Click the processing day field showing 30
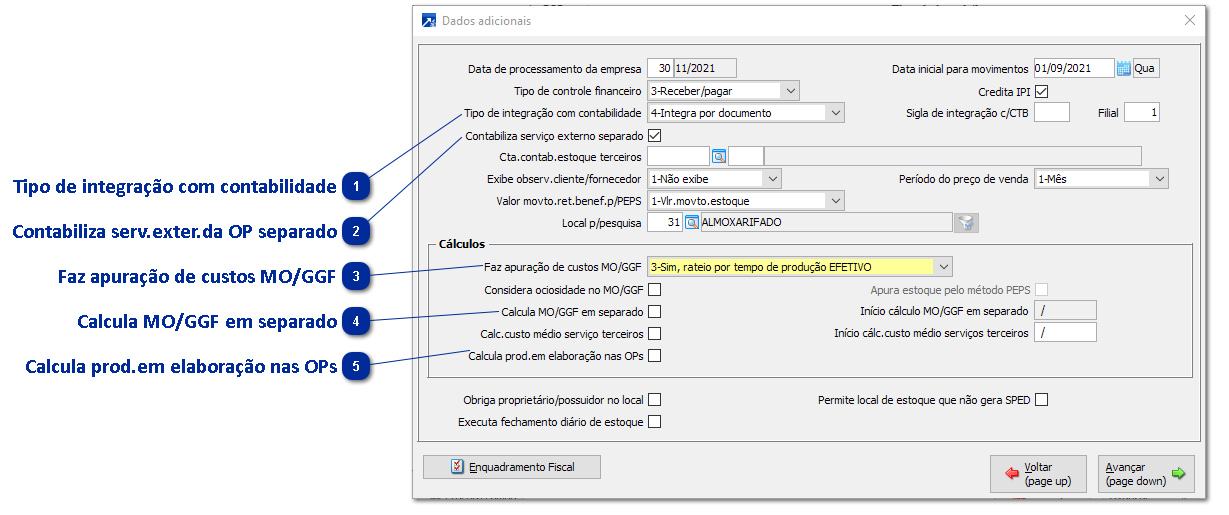1229x515 pixels. [661, 69]
